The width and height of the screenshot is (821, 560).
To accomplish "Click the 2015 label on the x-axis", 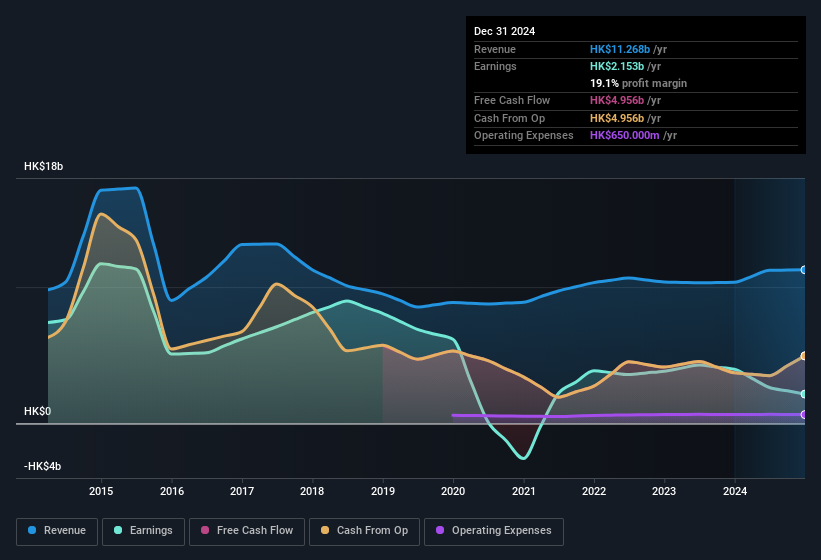I will pyautogui.click(x=101, y=491).
